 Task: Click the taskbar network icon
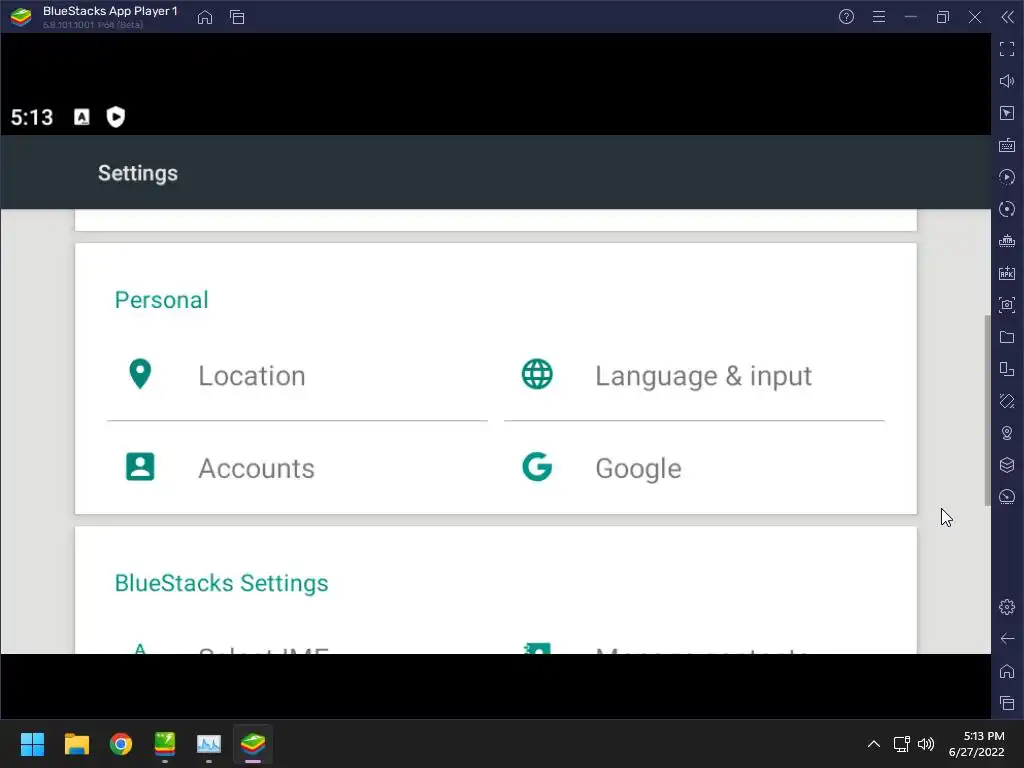(x=902, y=744)
